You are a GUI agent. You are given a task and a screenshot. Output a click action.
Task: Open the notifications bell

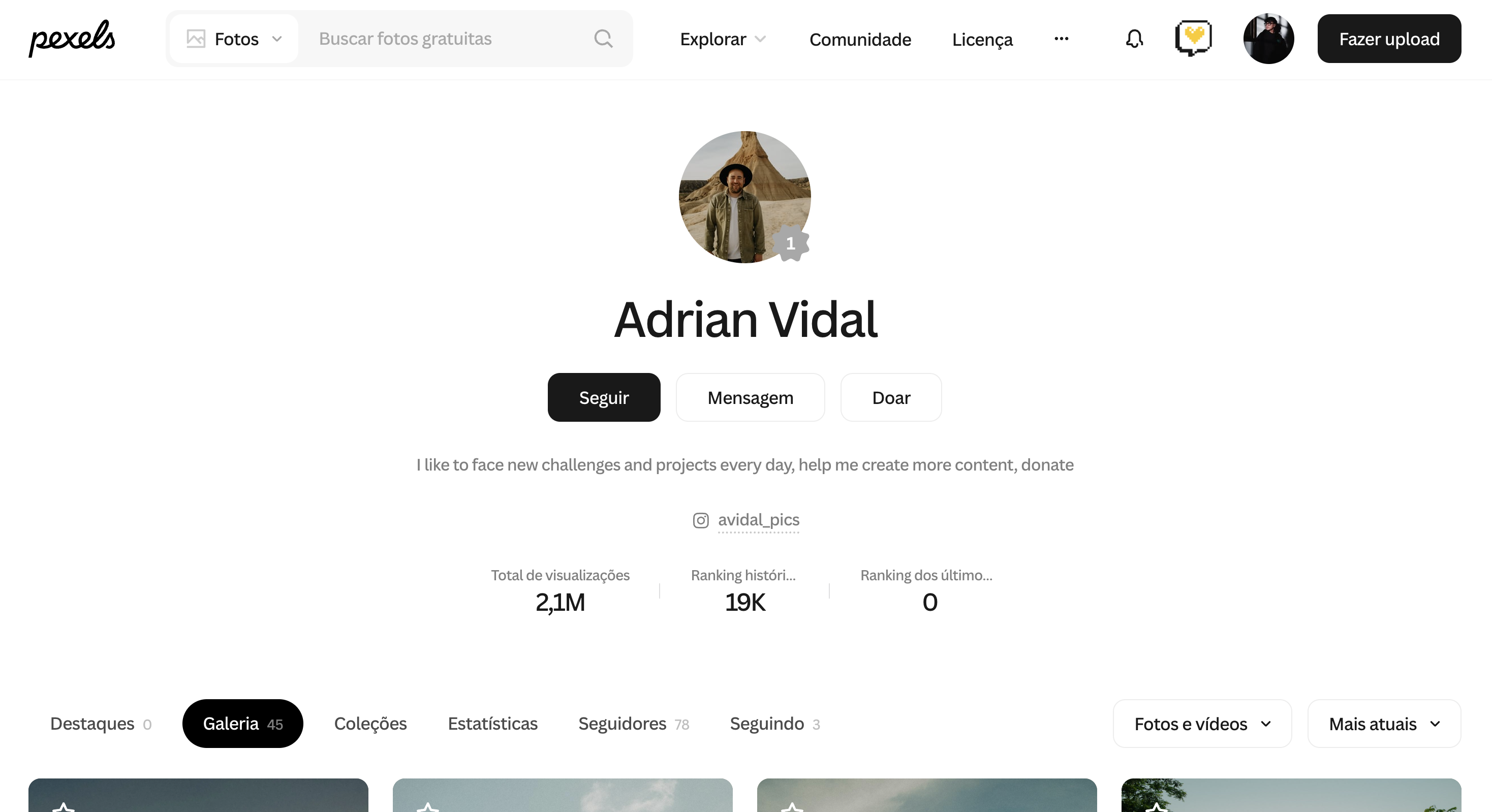click(1134, 39)
